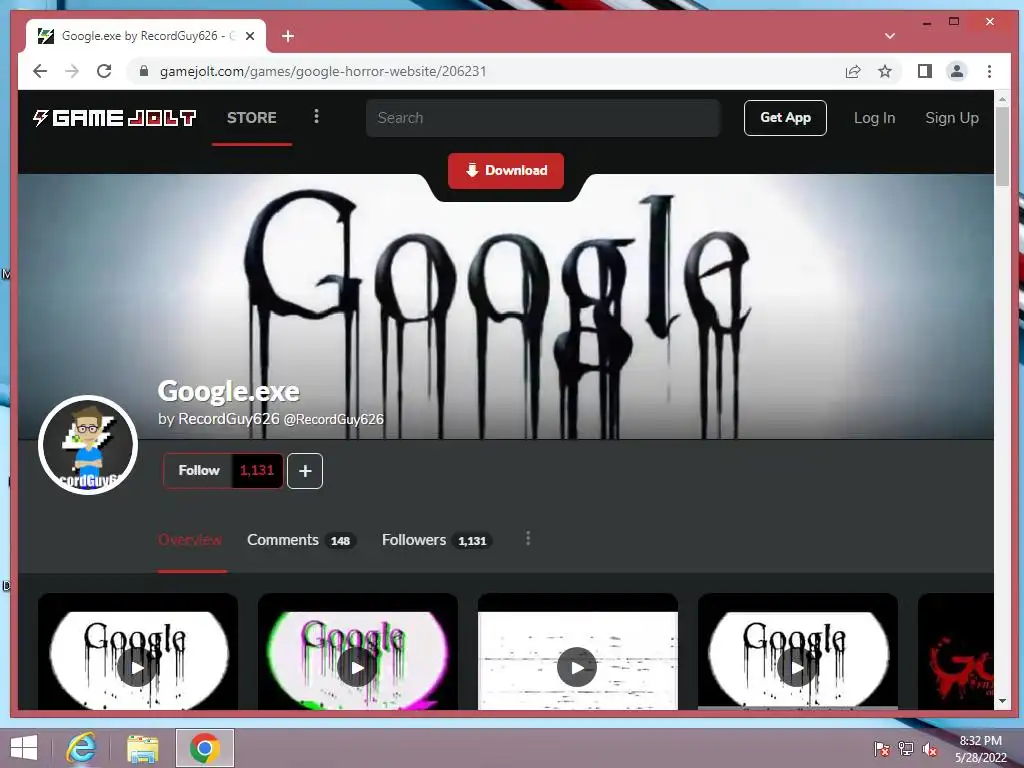This screenshot has height=768, width=1024.
Task: Switch to the Followers tab
Action: (436, 540)
